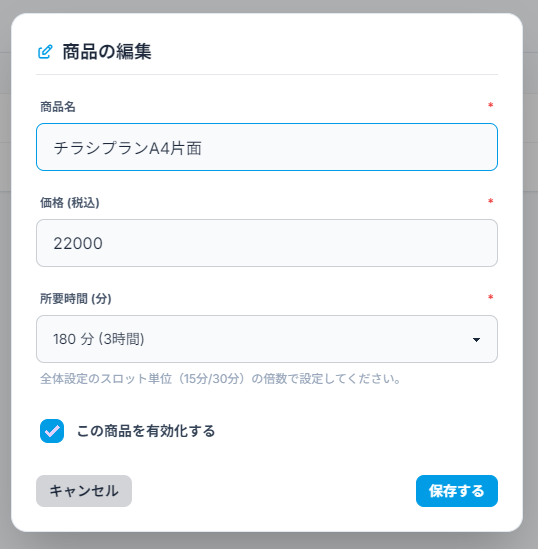538x549 pixels.
Task: Click the red required asterisk for 所要時間 (分)
Action: [490, 297]
